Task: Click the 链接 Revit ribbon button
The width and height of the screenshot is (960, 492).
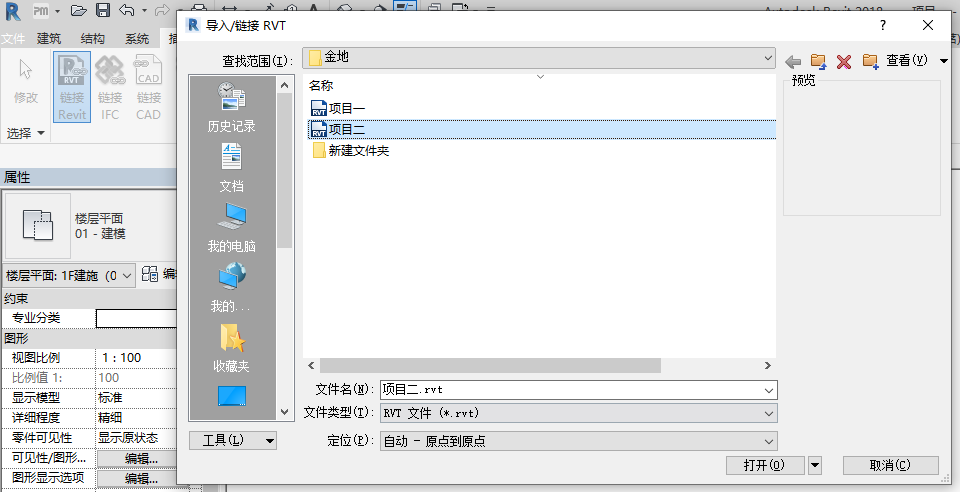Action: coord(72,87)
